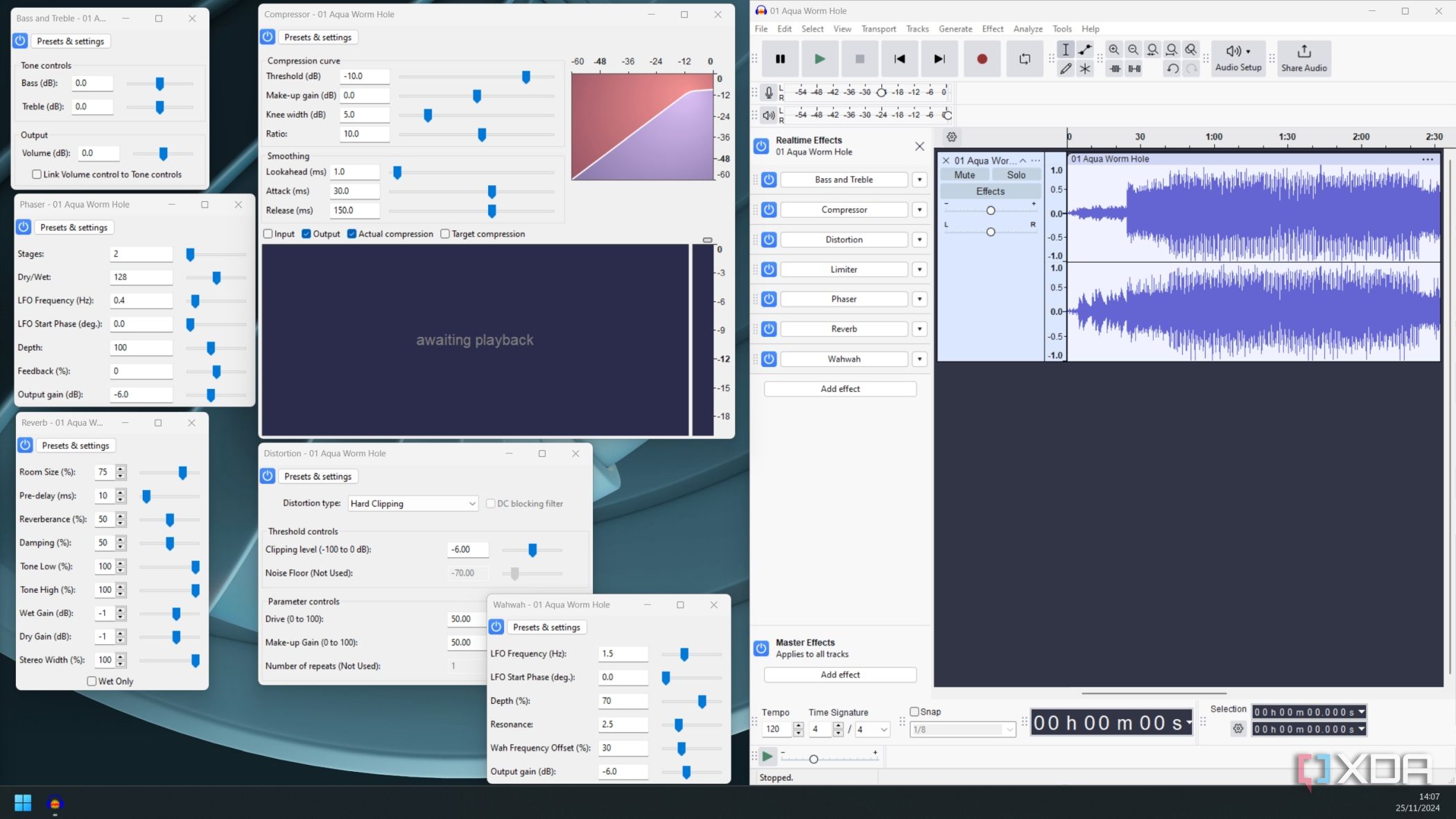Click the Record button in transport toolbar
Image resolution: width=1456 pixels, height=819 pixels.
coord(982,59)
